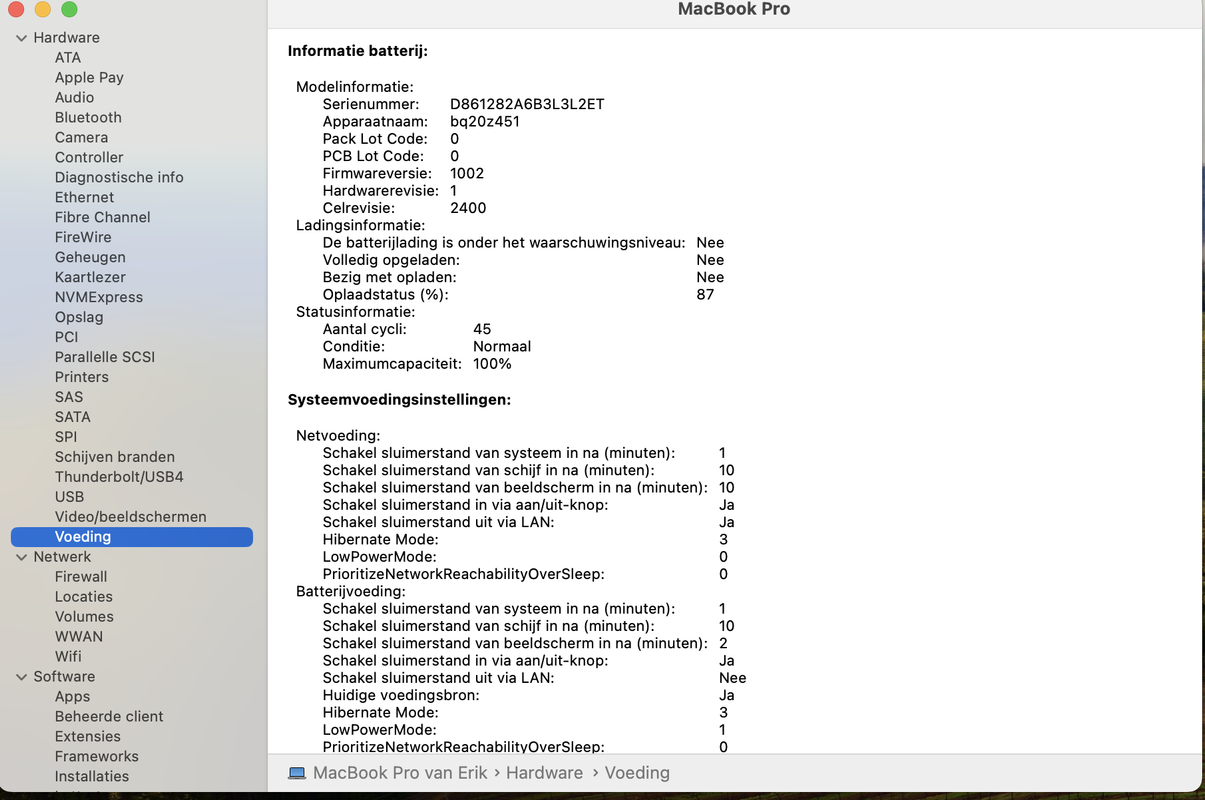The image size is (1205, 800).
Task: Select Bluetooth in the sidebar
Action: click(88, 117)
